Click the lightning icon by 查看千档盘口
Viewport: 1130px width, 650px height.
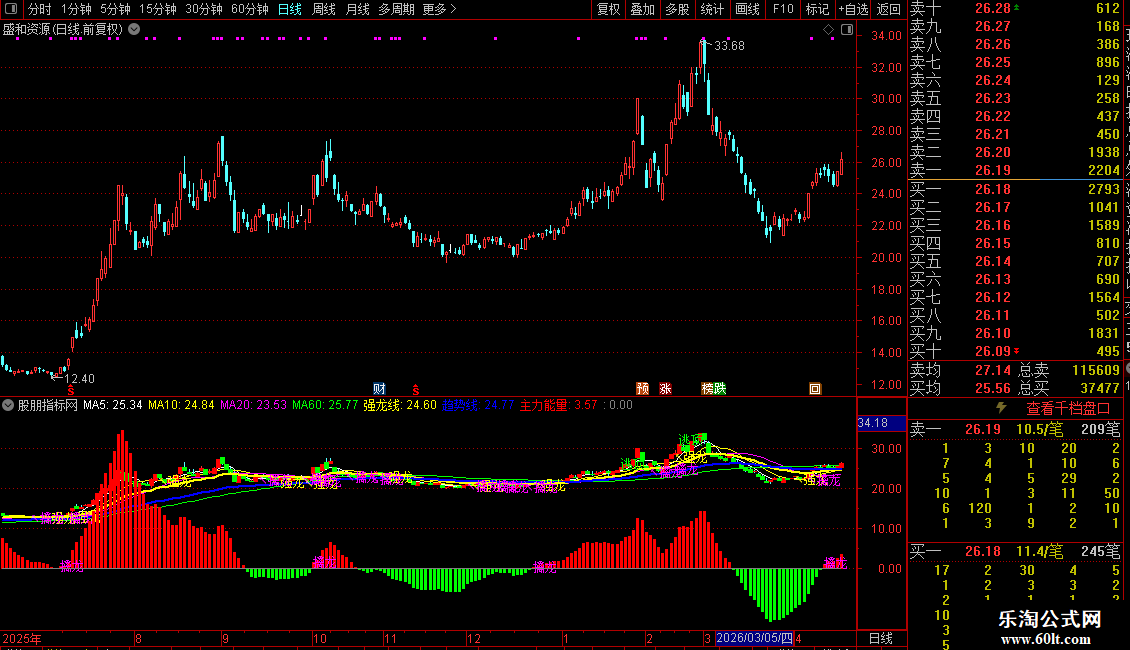pos(1001,408)
